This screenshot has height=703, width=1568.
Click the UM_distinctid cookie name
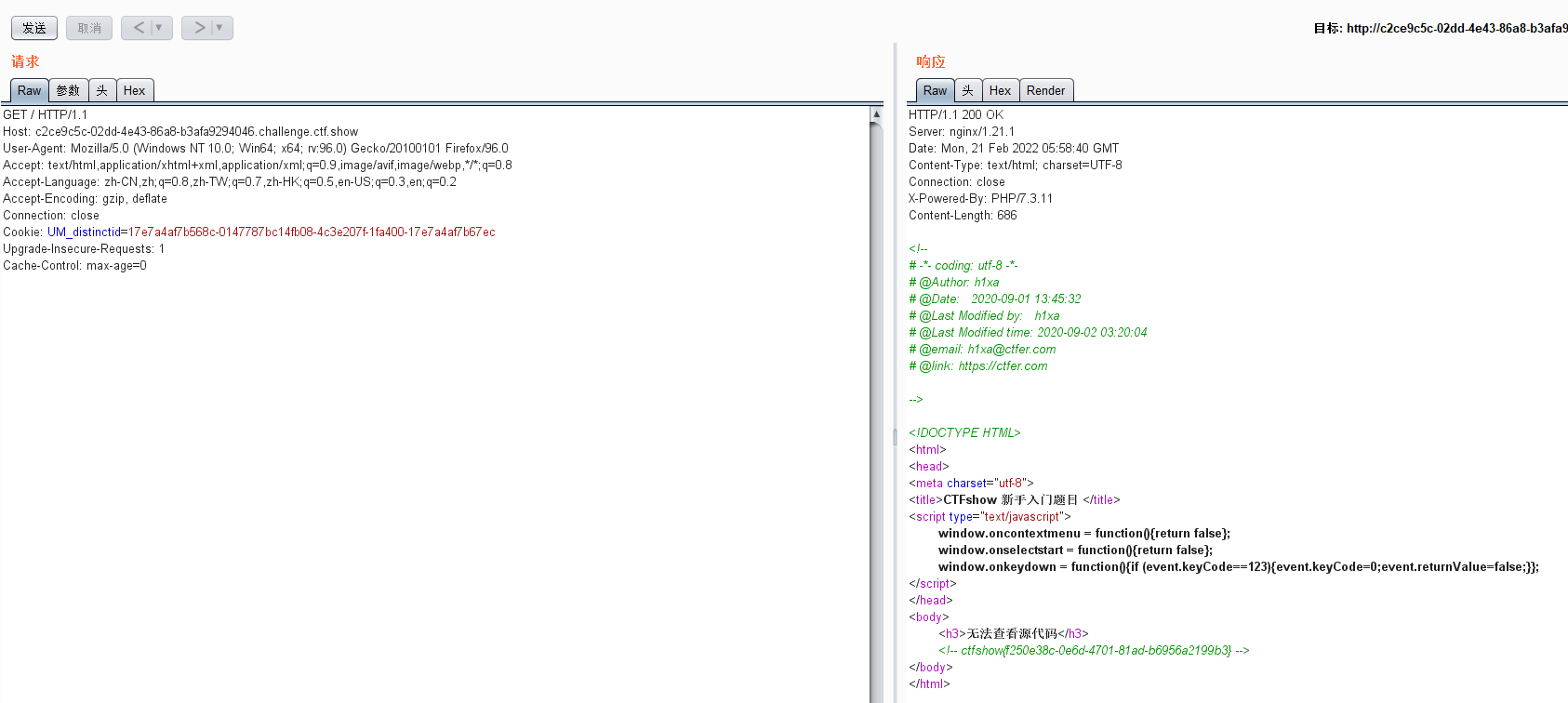pyautogui.click(x=85, y=232)
